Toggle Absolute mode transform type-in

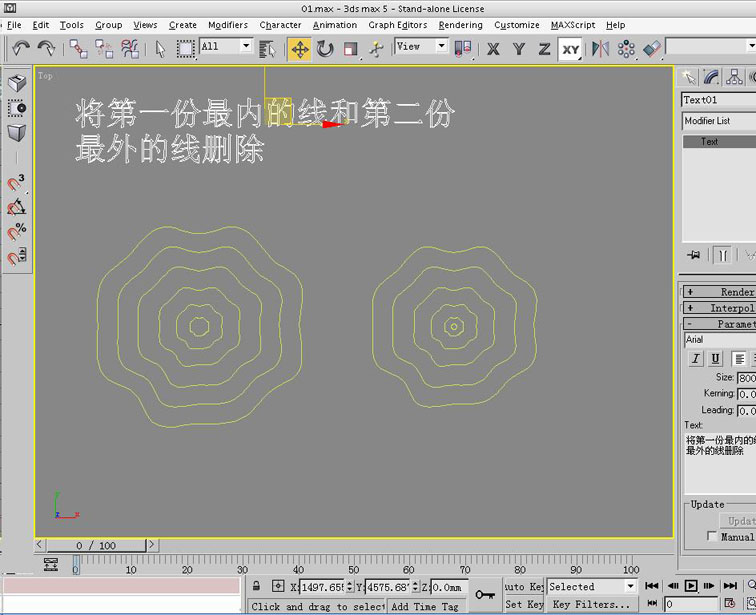(278, 586)
